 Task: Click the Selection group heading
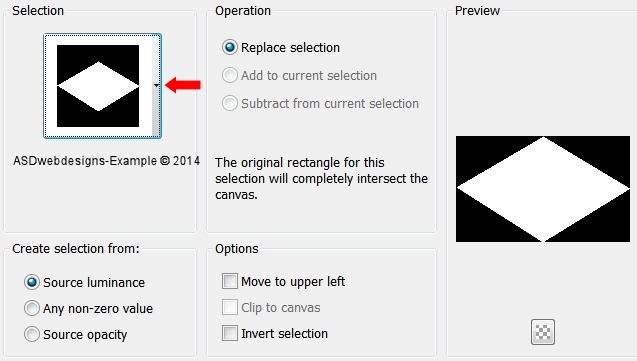(x=38, y=11)
